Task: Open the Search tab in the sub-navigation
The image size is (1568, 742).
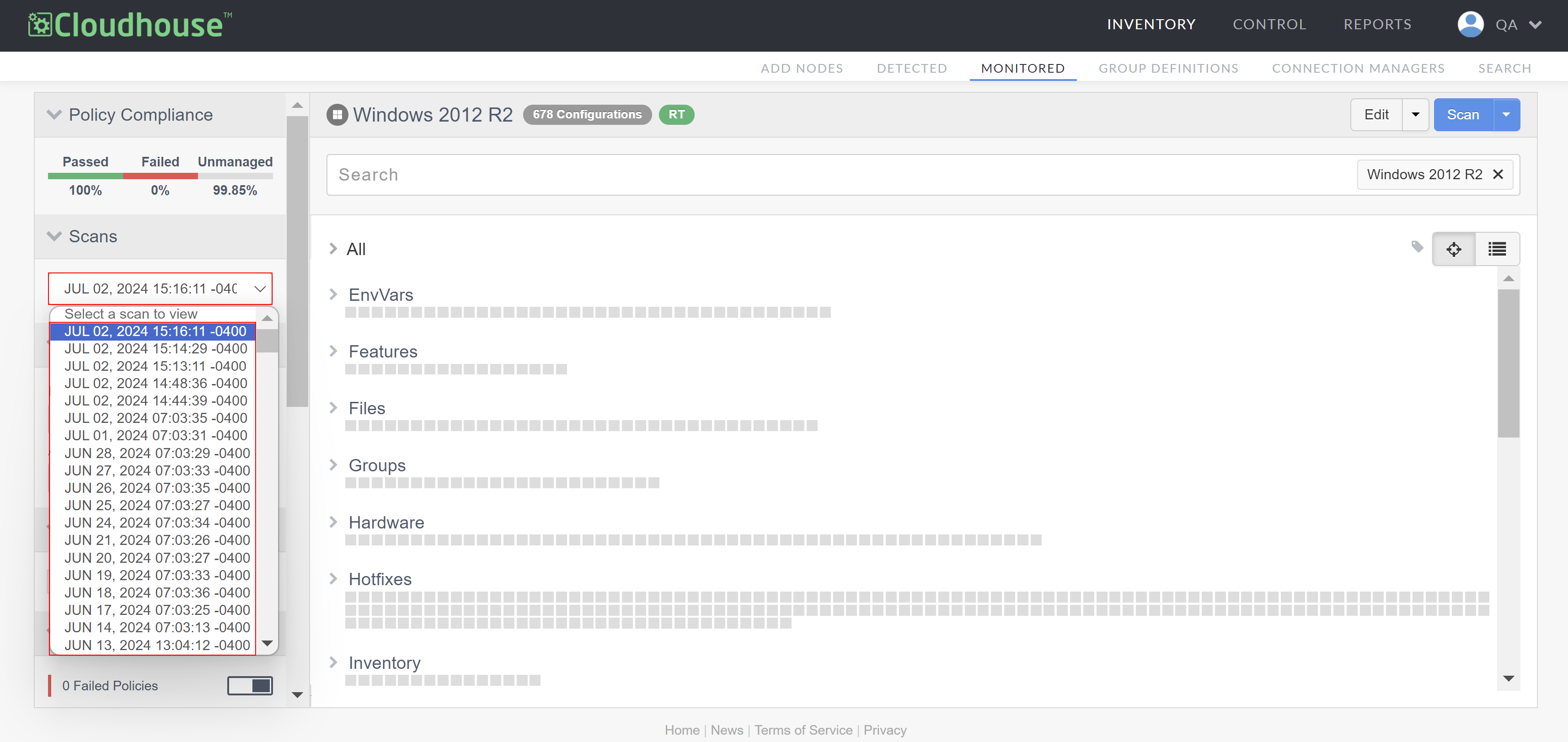Action: point(1505,68)
